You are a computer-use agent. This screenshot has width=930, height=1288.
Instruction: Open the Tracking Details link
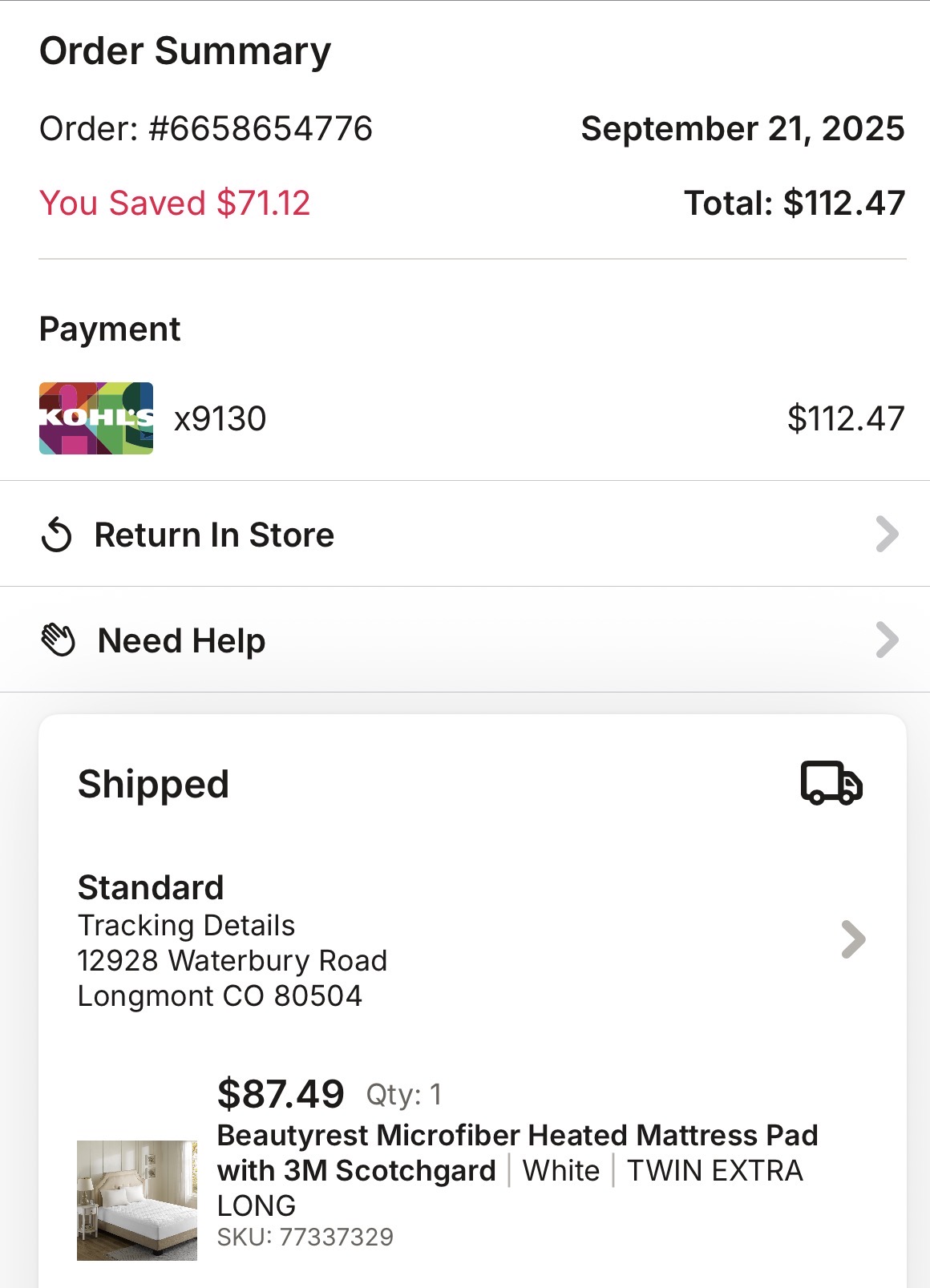(x=186, y=926)
